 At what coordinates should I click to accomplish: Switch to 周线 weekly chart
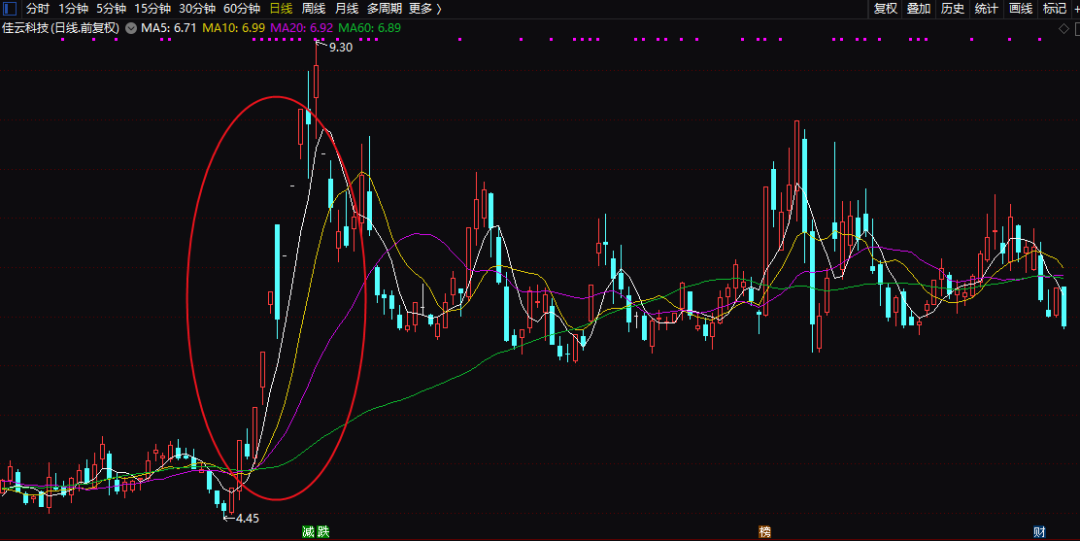(314, 9)
